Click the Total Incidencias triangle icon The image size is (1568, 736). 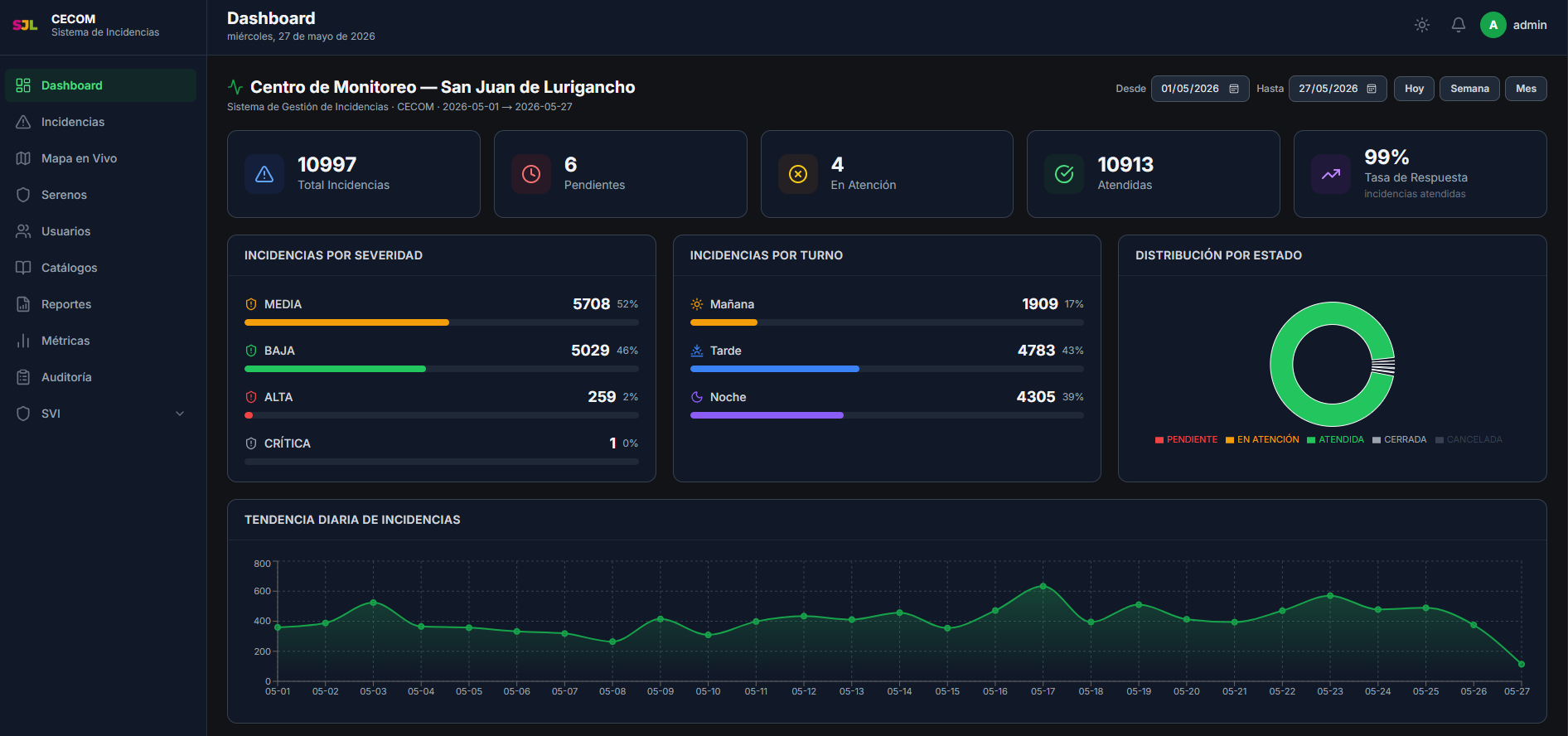264,174
